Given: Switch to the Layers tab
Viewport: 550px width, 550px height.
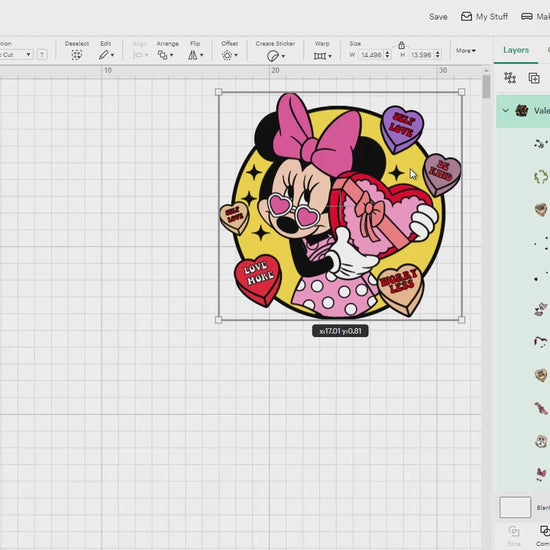Looking at the screenshot, I should tap(516, 50).
